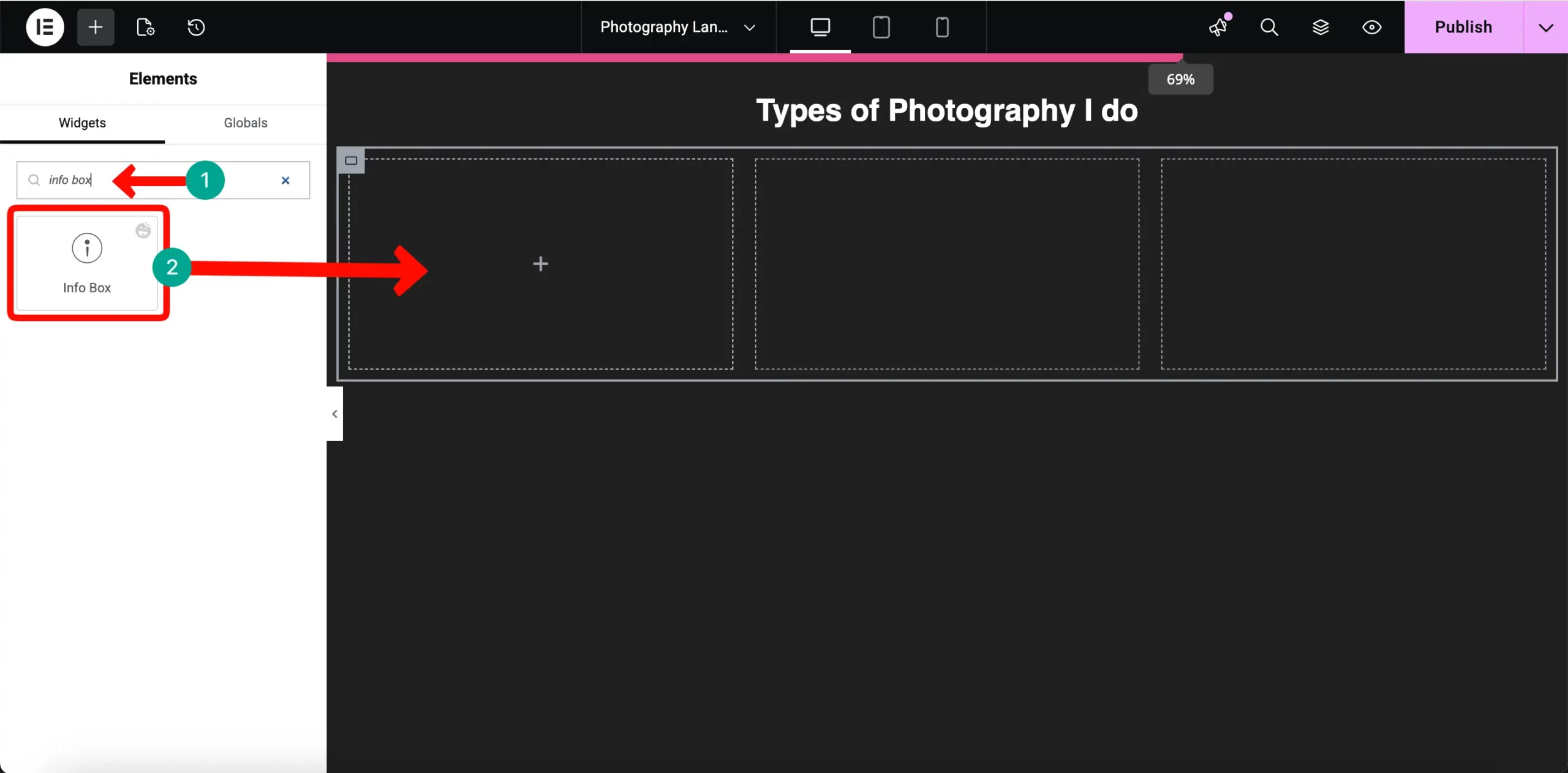Screen dimensions: 1568x773
Task: Switch to Tablet responsive mode
Action: 881,27
